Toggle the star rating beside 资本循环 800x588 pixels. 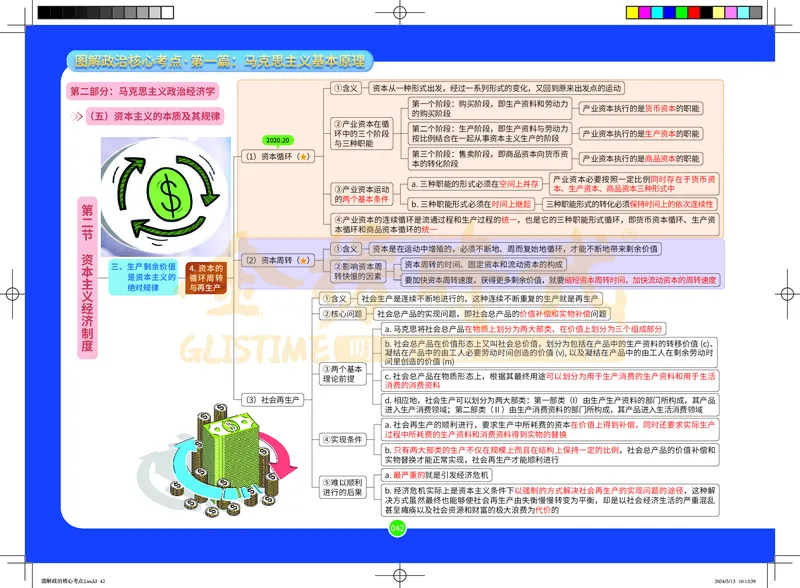point(303,156)
